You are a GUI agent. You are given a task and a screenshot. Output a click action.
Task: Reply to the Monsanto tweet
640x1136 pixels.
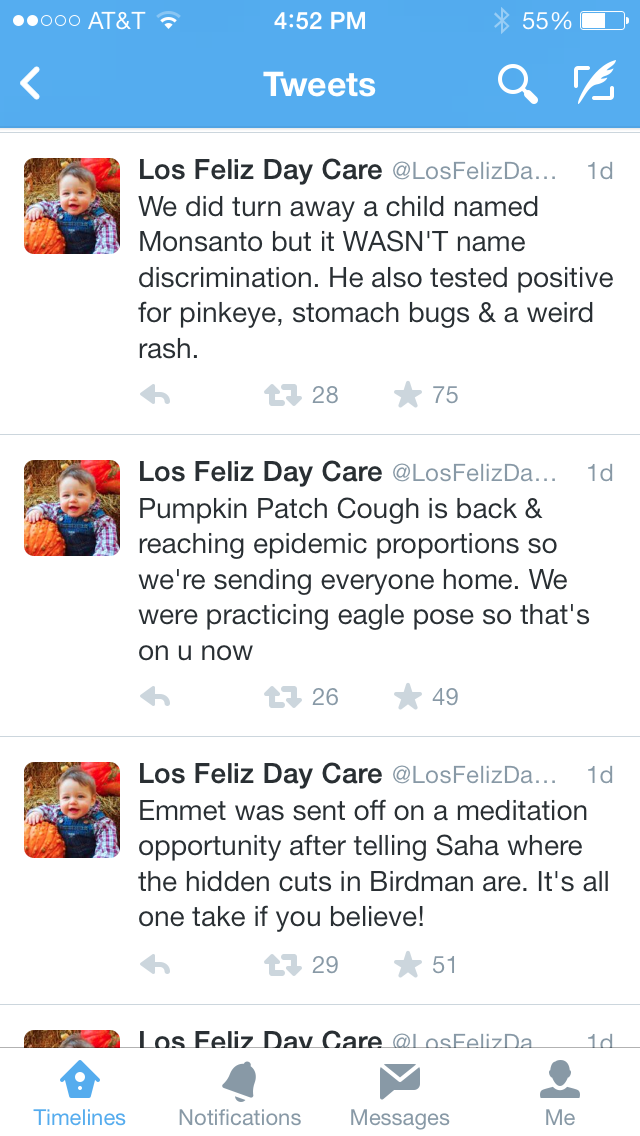155,396
